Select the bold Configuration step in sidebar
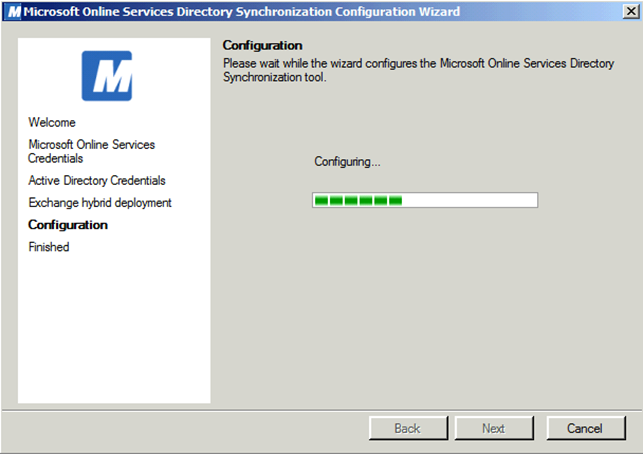The width and height of the screenshot is (643, 454). click(68, 225)
